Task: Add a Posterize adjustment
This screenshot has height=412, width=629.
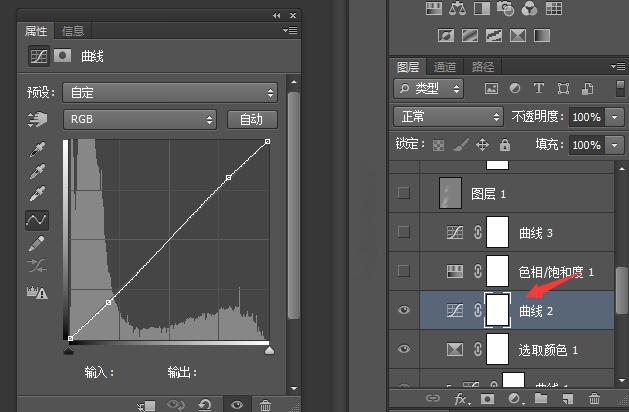Action: tap(470, 36)
